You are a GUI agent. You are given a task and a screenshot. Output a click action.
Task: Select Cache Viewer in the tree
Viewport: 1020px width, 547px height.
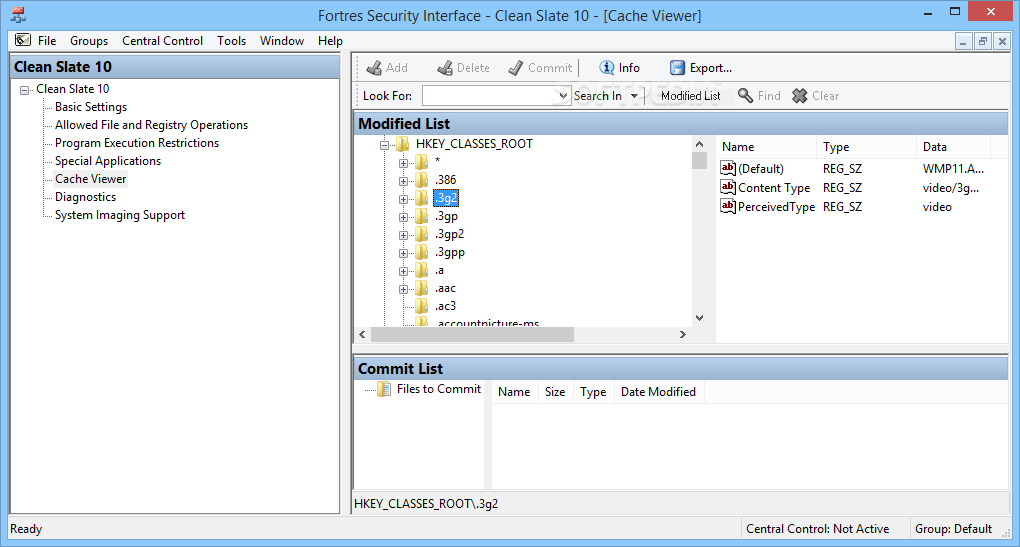point(90,179)
